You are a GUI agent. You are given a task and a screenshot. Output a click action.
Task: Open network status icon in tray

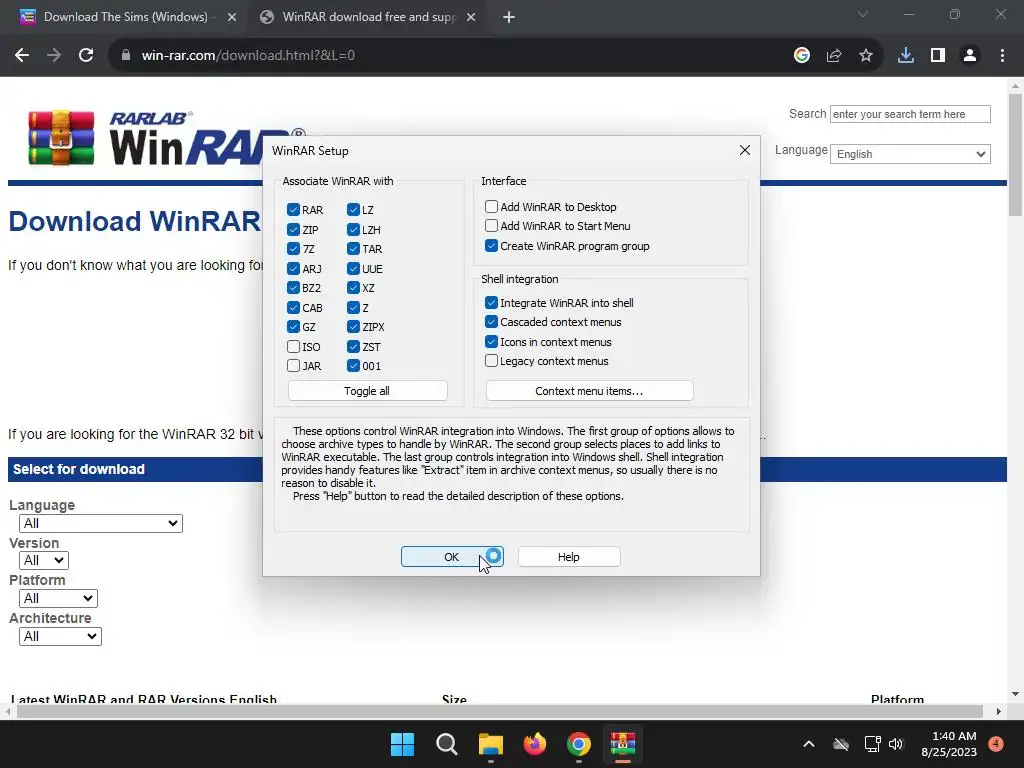(x=872, y=744)
